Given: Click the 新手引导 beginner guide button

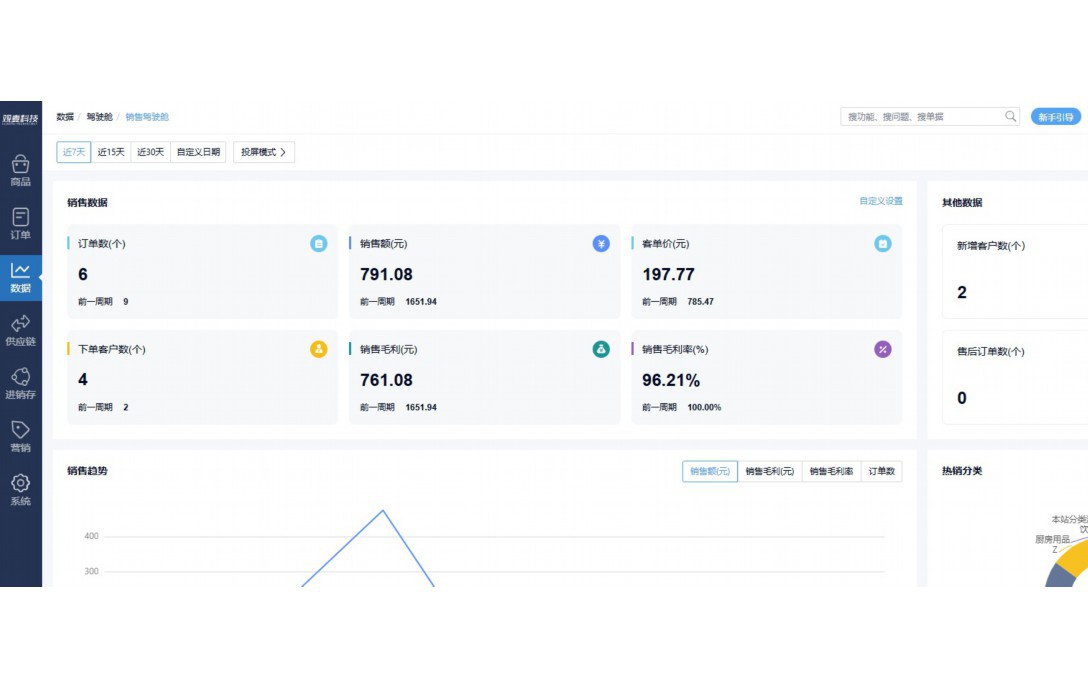Looking at the screenshot, I should pyautogui.click(x=1055, y=117).
